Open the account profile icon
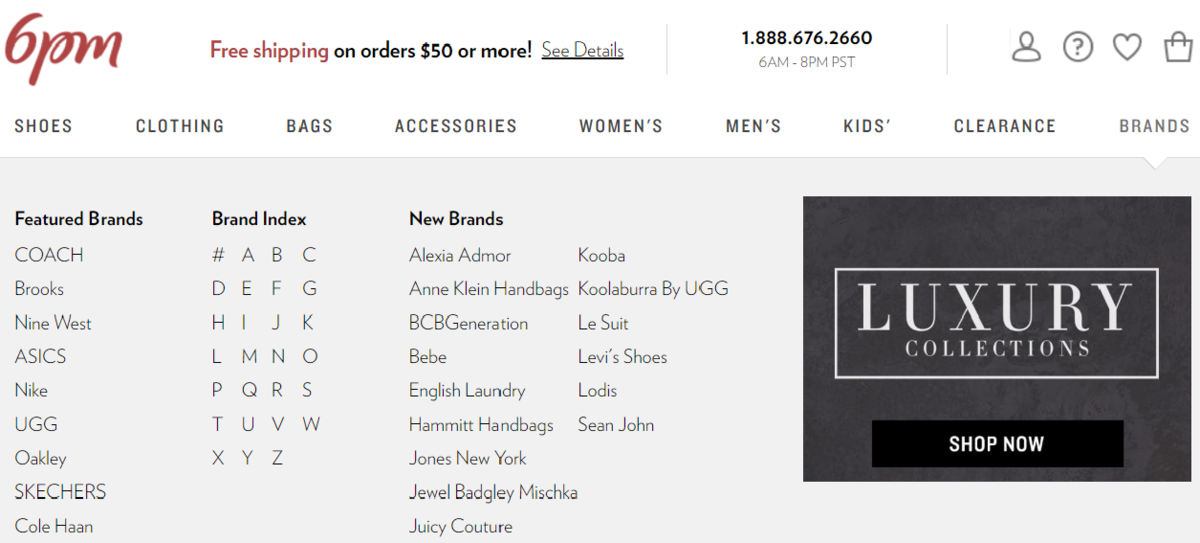The width and height of the screenshot is (1200, 543). click(x=1026, y=47)
